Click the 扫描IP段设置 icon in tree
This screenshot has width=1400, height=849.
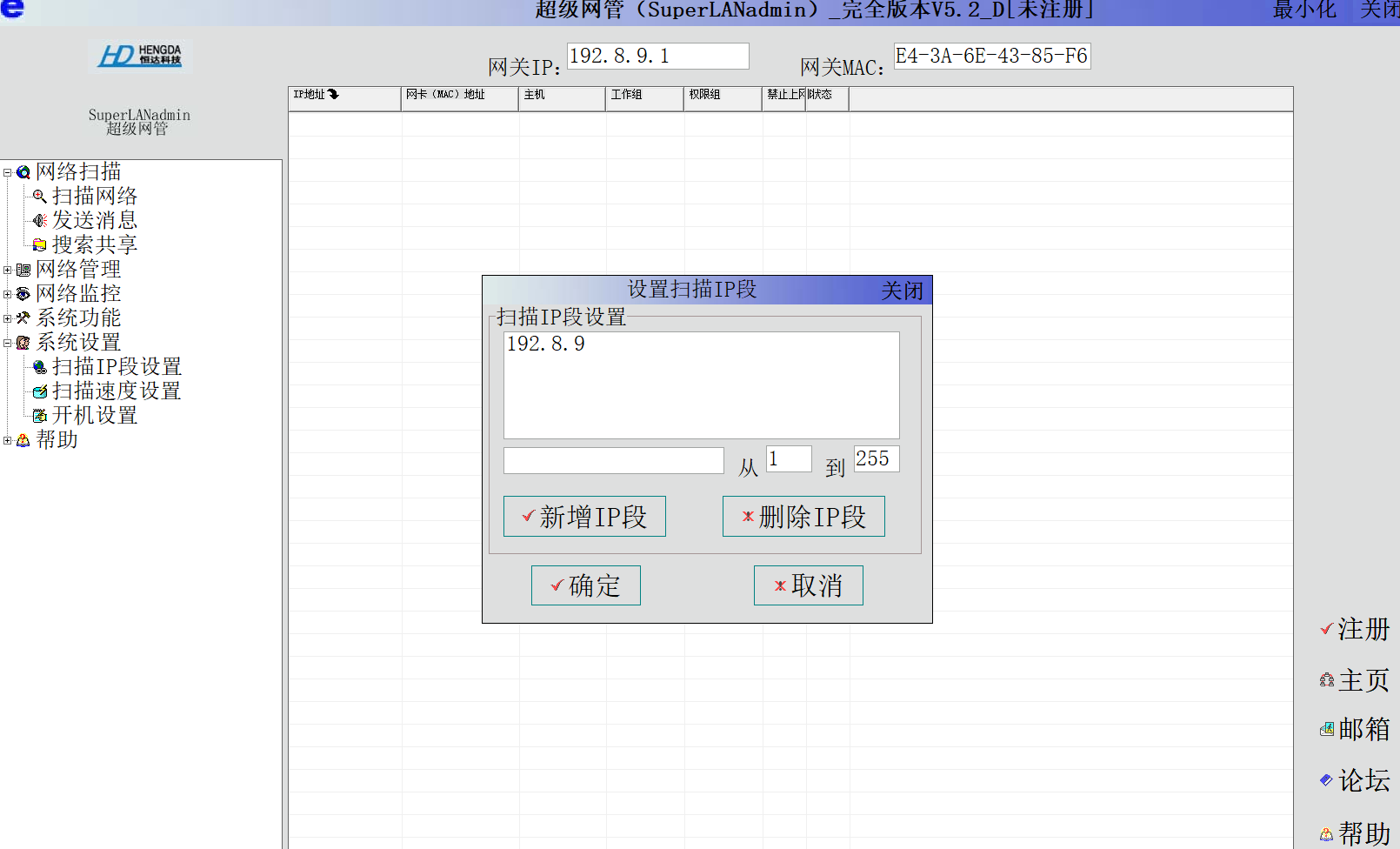(x=40, y=367)
